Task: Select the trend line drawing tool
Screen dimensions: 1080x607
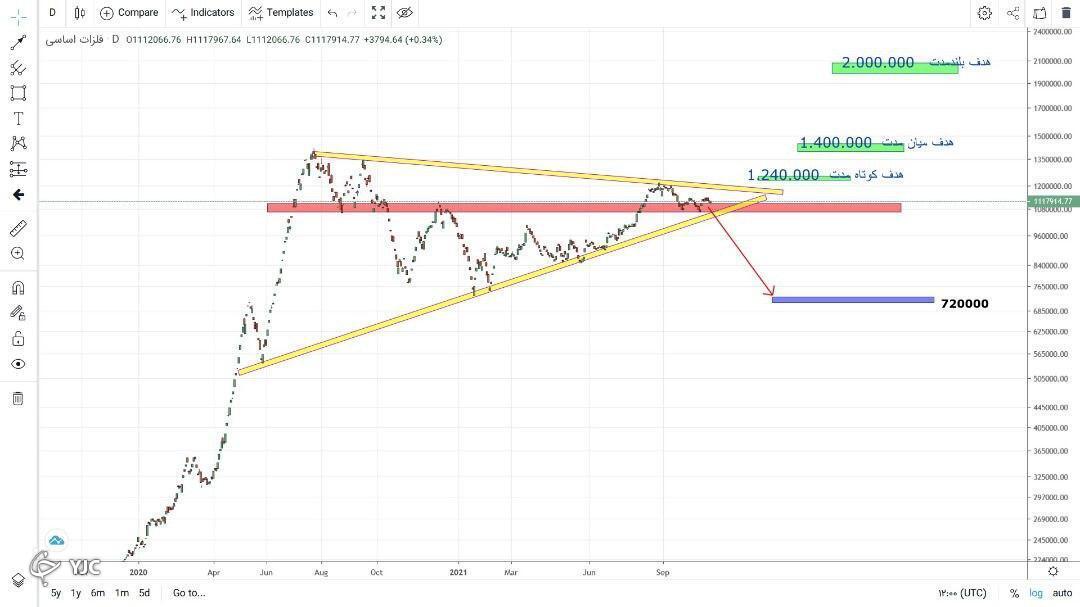Action: coord(18,43)
